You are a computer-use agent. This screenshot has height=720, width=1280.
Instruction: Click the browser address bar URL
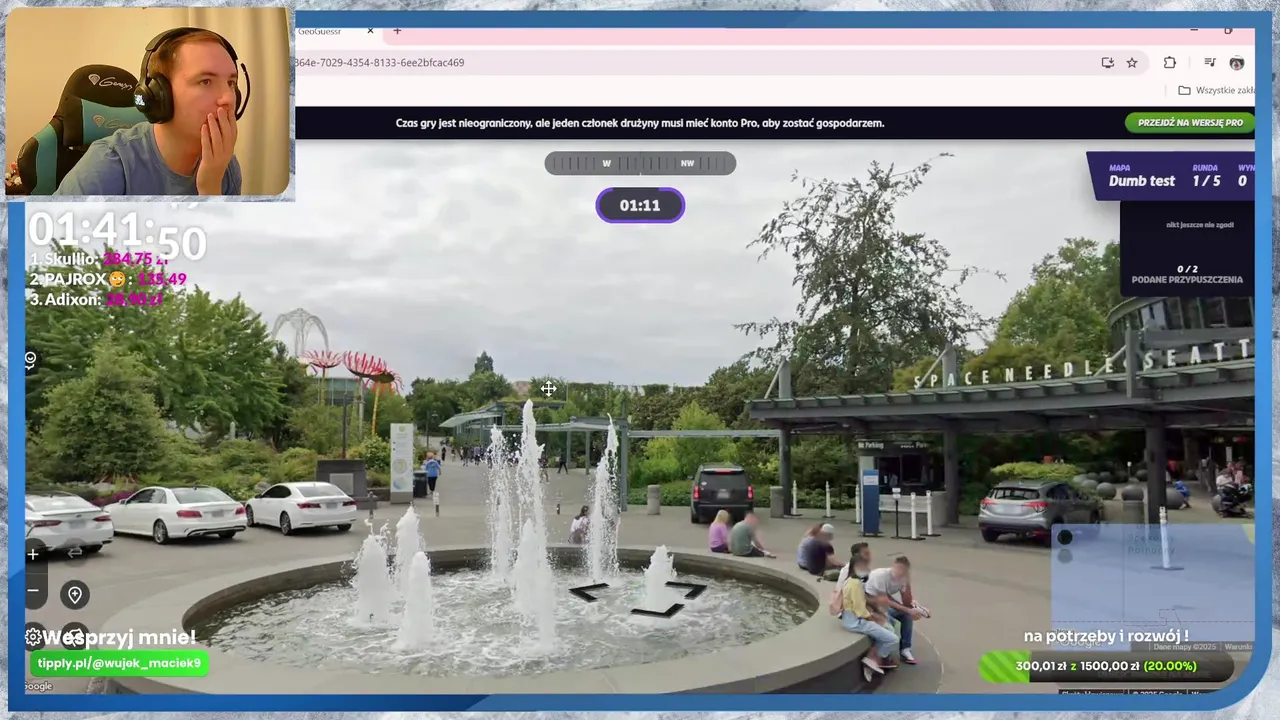point(379,62)
